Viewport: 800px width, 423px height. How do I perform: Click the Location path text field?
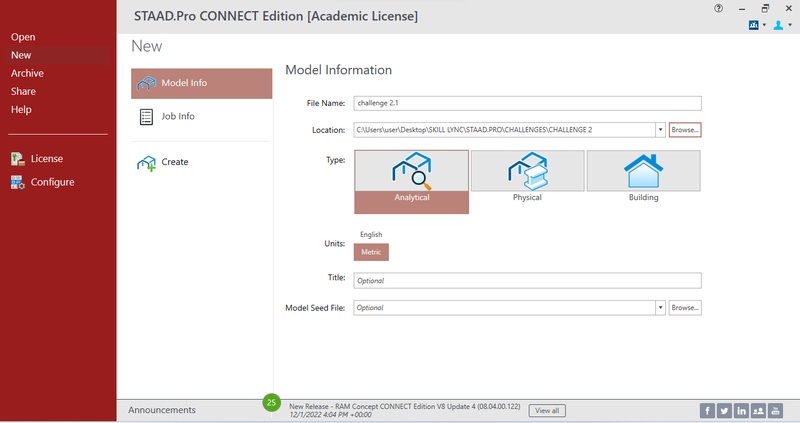click(505, 130)
